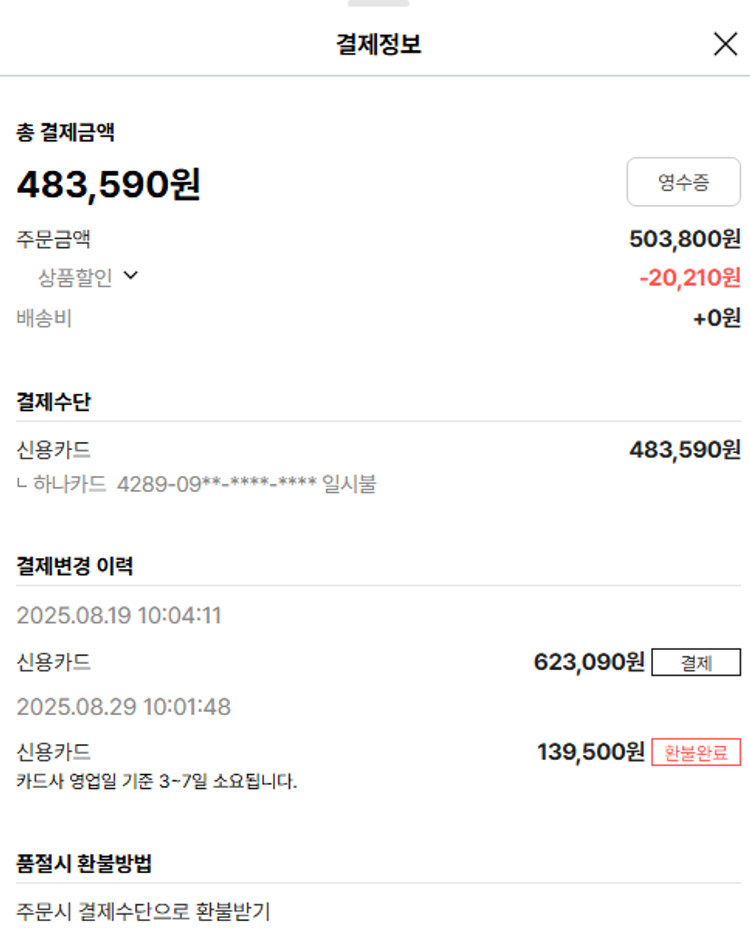The width and height of the screenshot is (750, 942).
Task: Tap the drag handle above the title
Action: pyautogui.click(x=378, y=3)
